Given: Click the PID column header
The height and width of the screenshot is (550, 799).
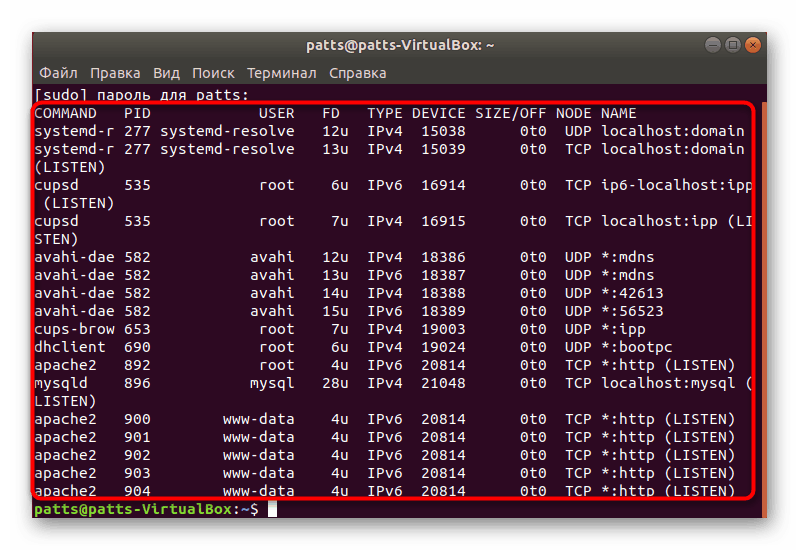Looking at the screenshot, I should [x=137, y=113].
